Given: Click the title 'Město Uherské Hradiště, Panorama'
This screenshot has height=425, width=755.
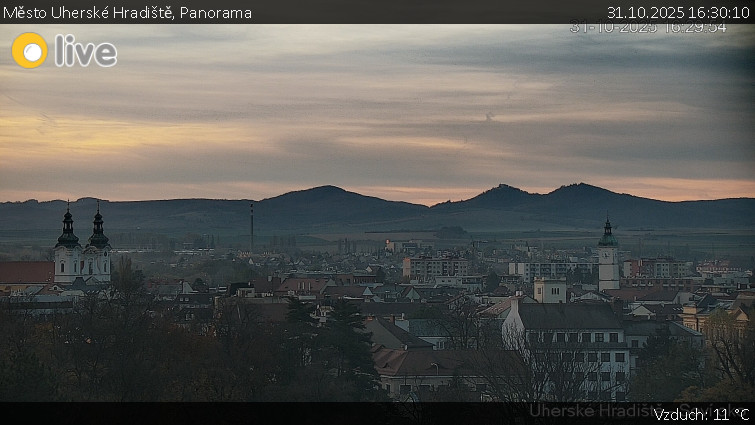Looking at the screenshot, I should tap(127, 13).
